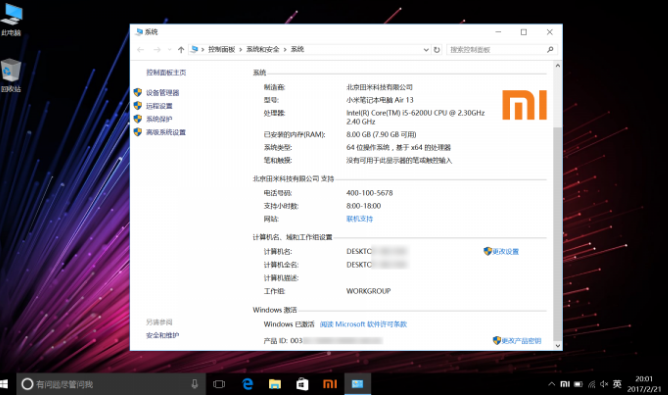The width and height of the screenshot is (668, 395).
Task: Click the search Control Panel field
Action: click(501, 50)
